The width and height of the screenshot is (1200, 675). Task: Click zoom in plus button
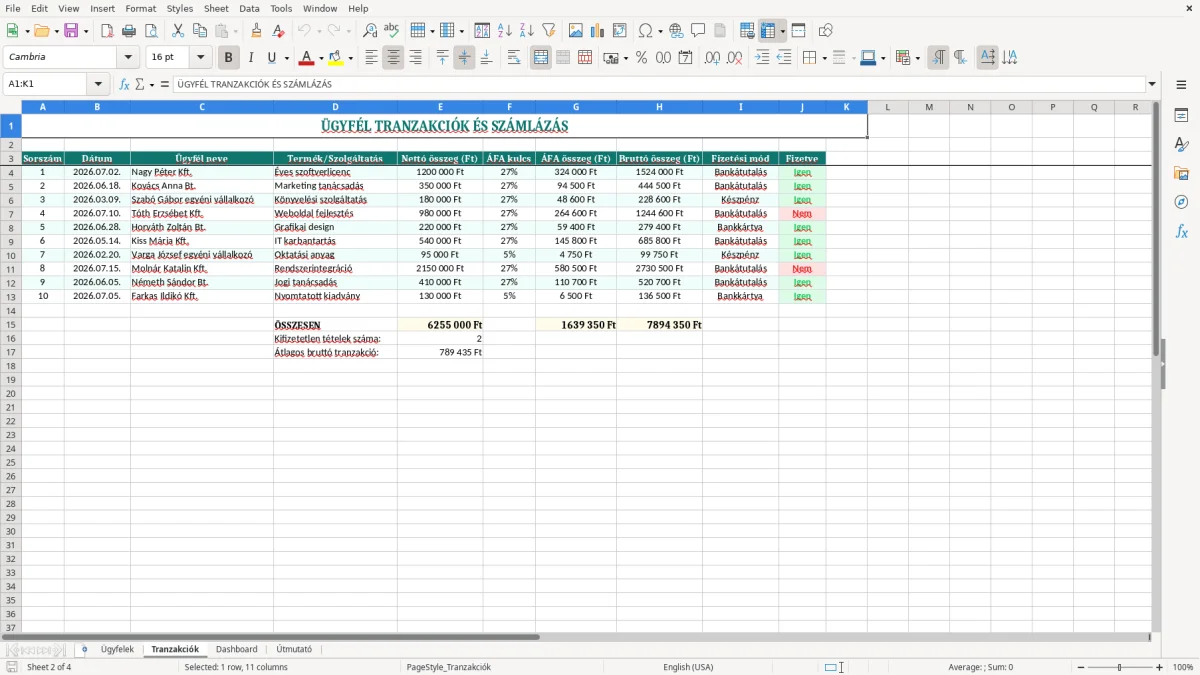(x=1160, y=667)
